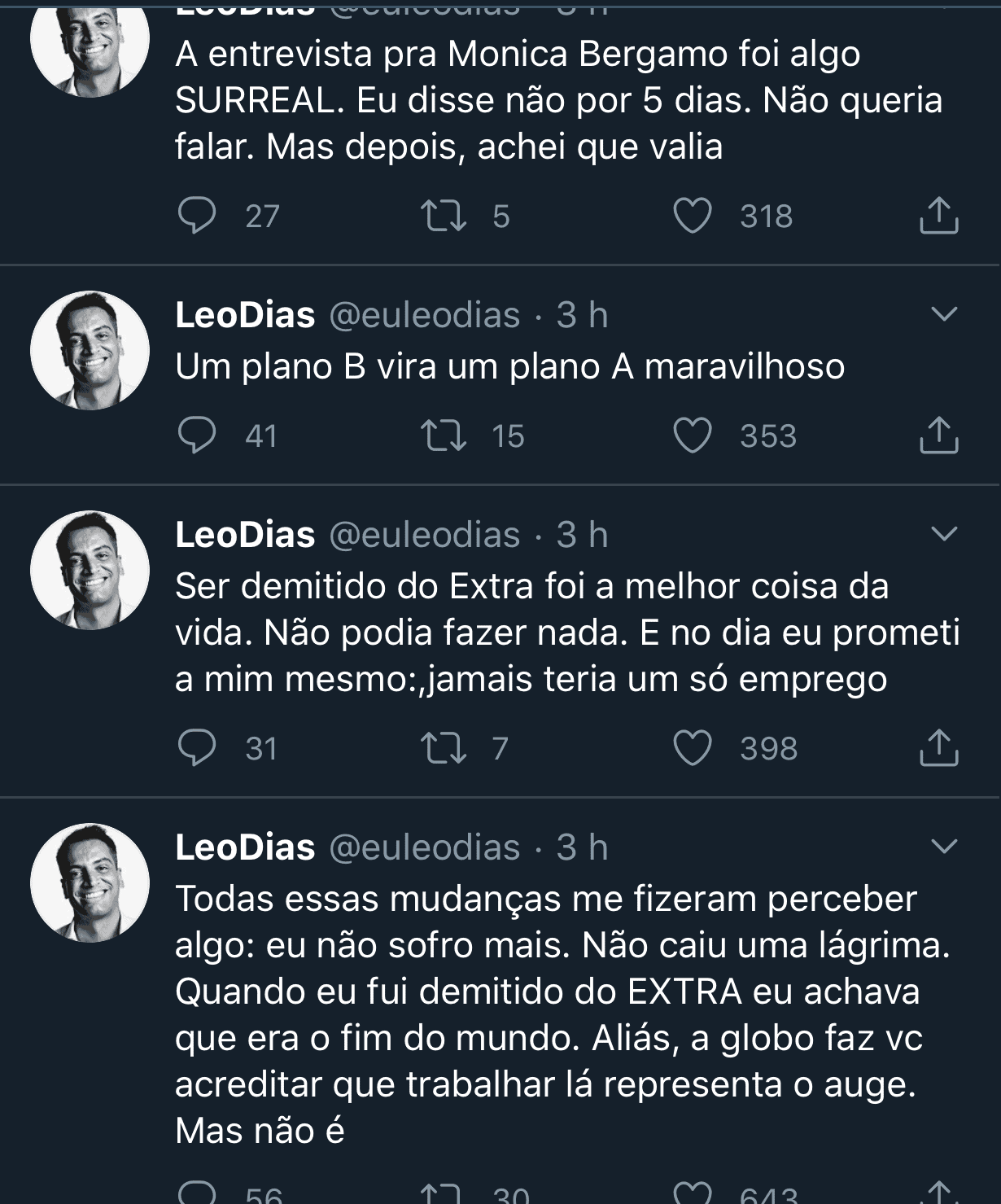Like the 'plano B vira plano A' tweet
This screenshot has width=1001, height=1204.
tap(693, 436)
